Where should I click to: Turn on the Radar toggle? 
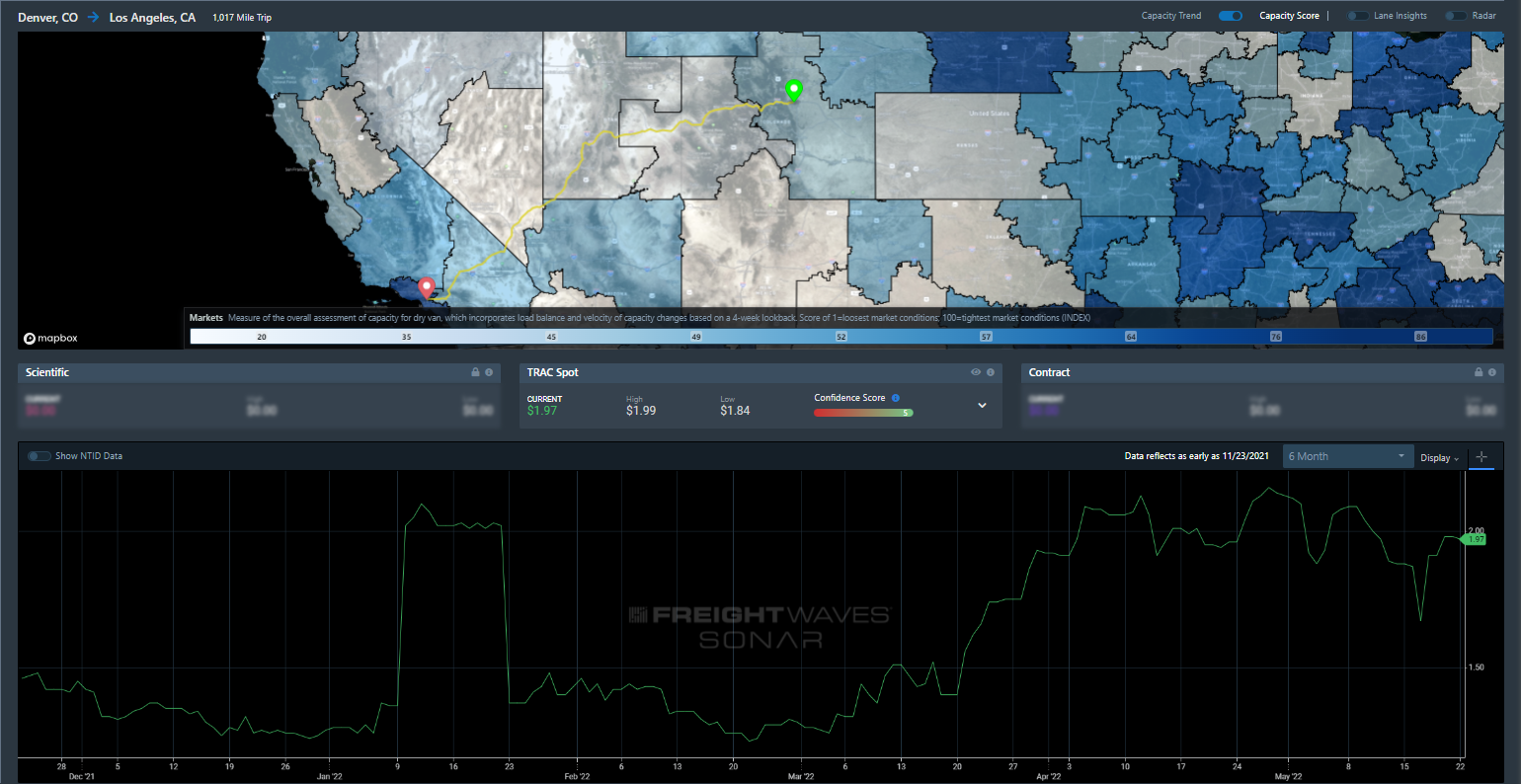(1456, 16)
